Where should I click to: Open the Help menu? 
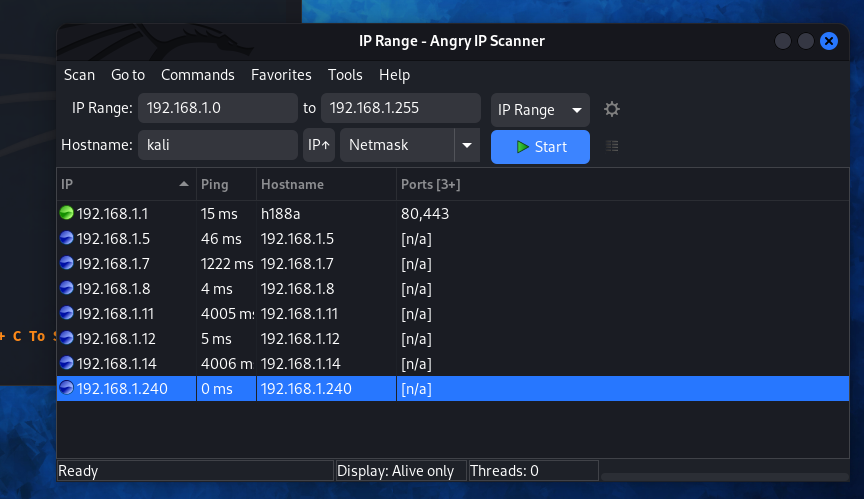click(395, 75)
